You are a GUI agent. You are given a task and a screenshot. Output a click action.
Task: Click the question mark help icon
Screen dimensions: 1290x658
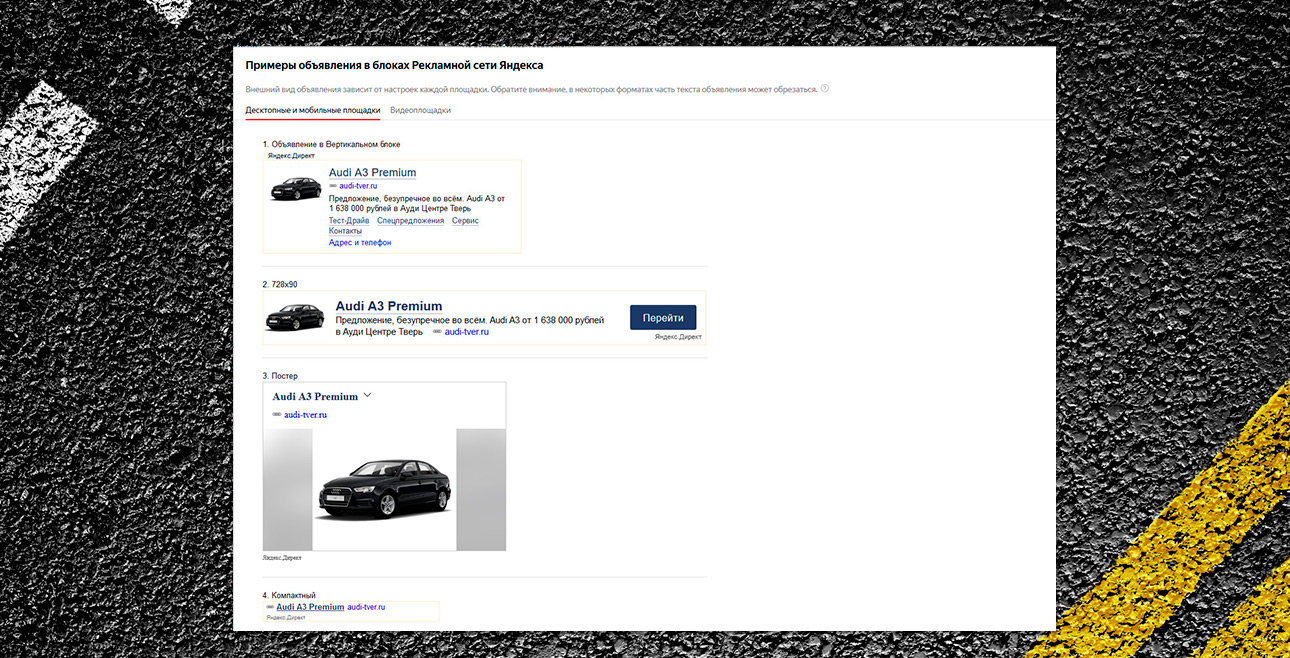825,89
